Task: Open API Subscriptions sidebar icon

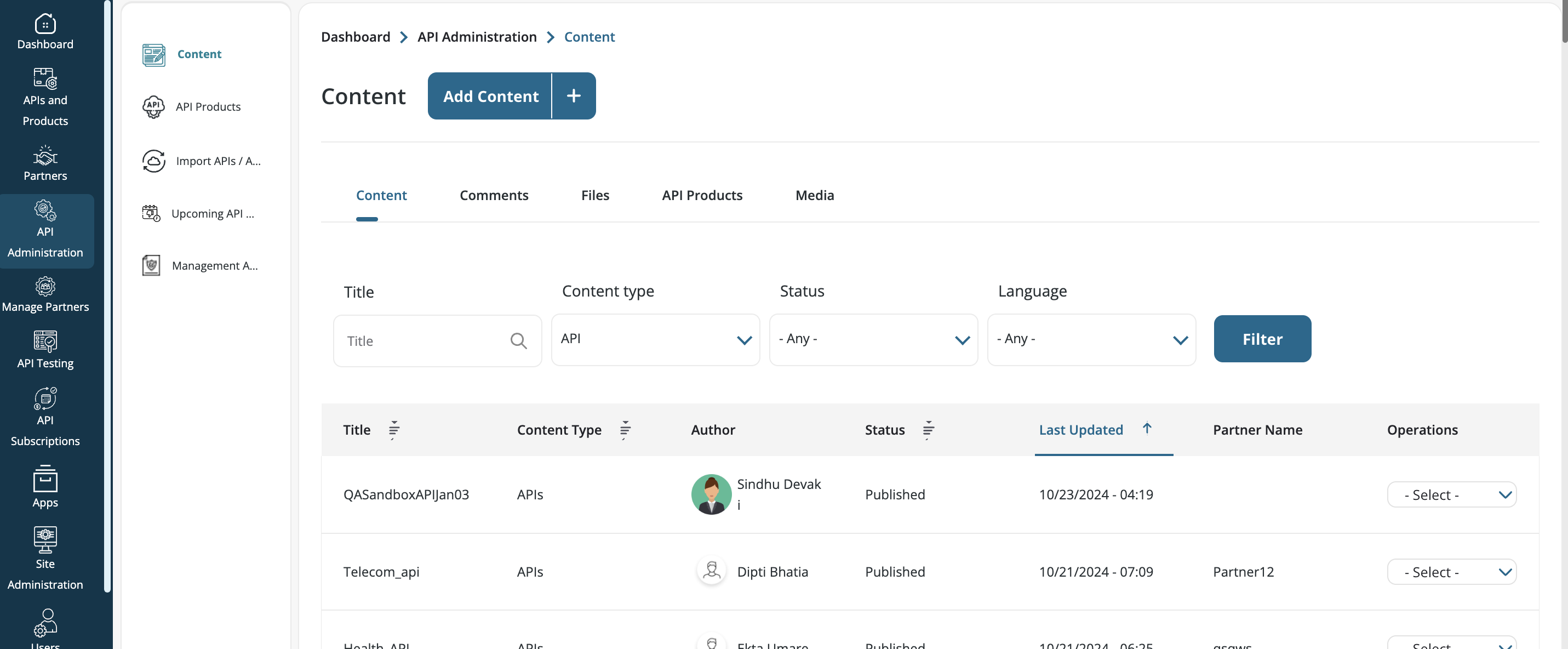Action: [45, 398]
